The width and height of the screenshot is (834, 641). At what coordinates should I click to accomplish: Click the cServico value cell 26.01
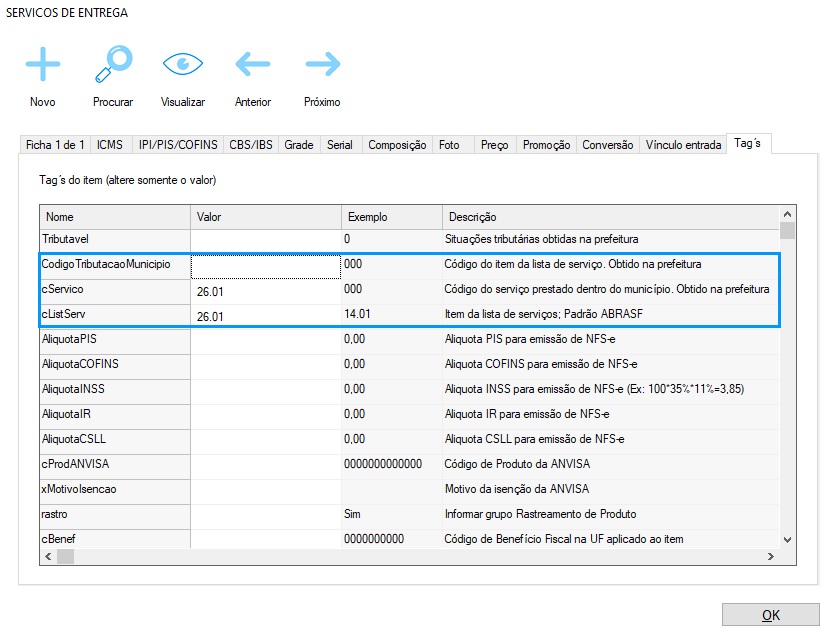pyautogui.click(x=265, y=290)
